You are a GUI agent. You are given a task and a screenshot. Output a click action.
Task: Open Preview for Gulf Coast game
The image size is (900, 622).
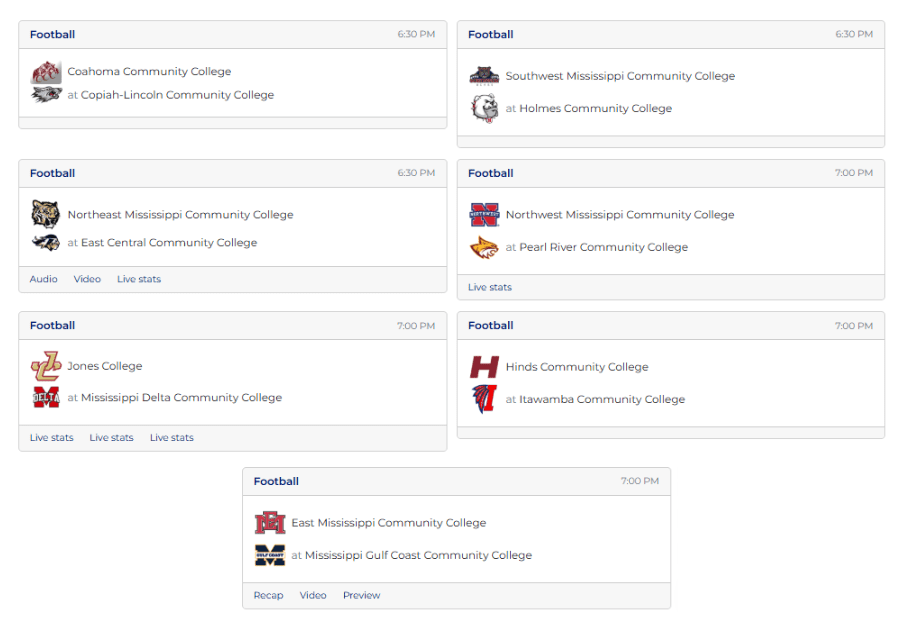click(x=362, y=595)
